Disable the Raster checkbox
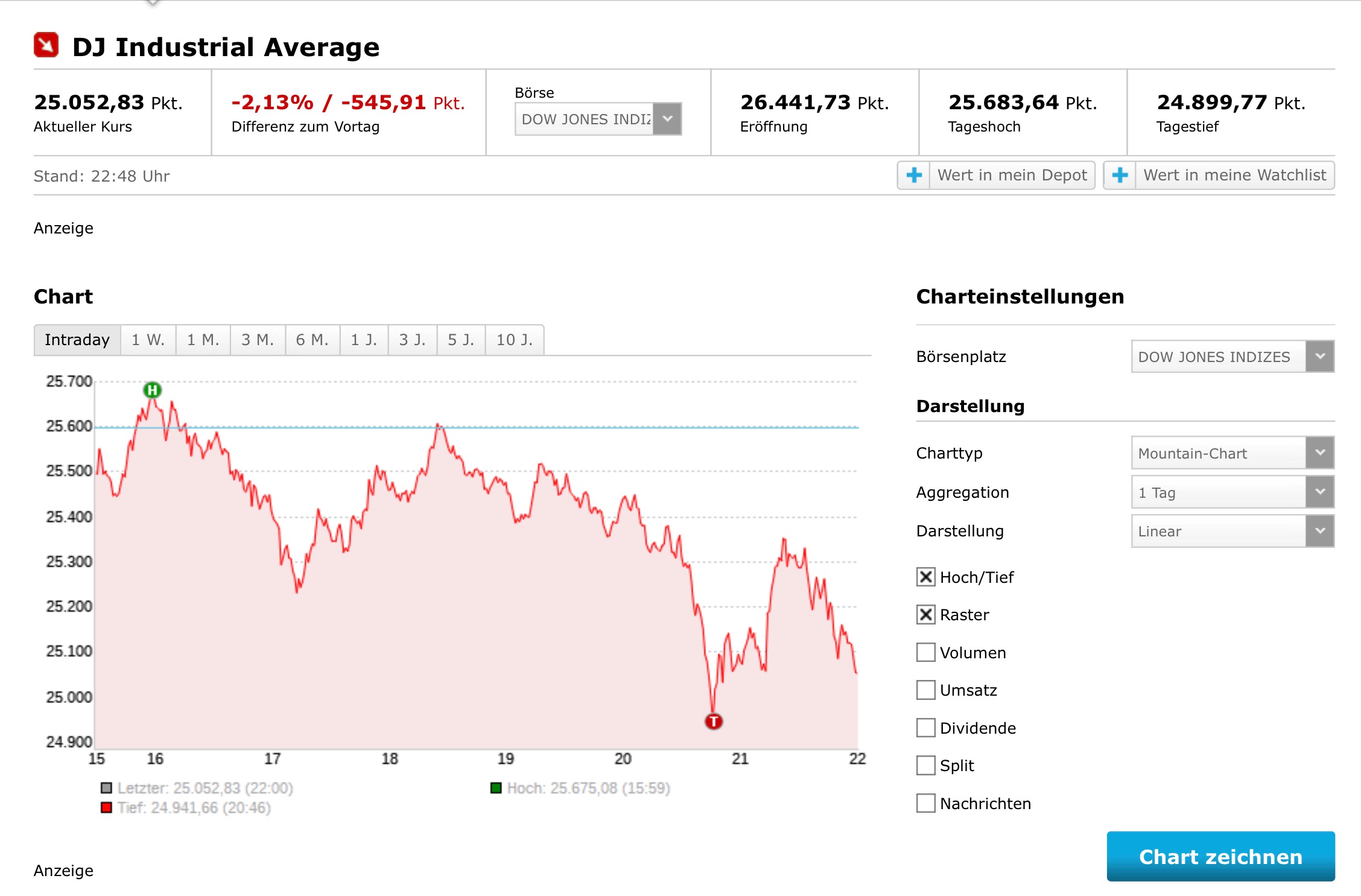 point(925,615)
